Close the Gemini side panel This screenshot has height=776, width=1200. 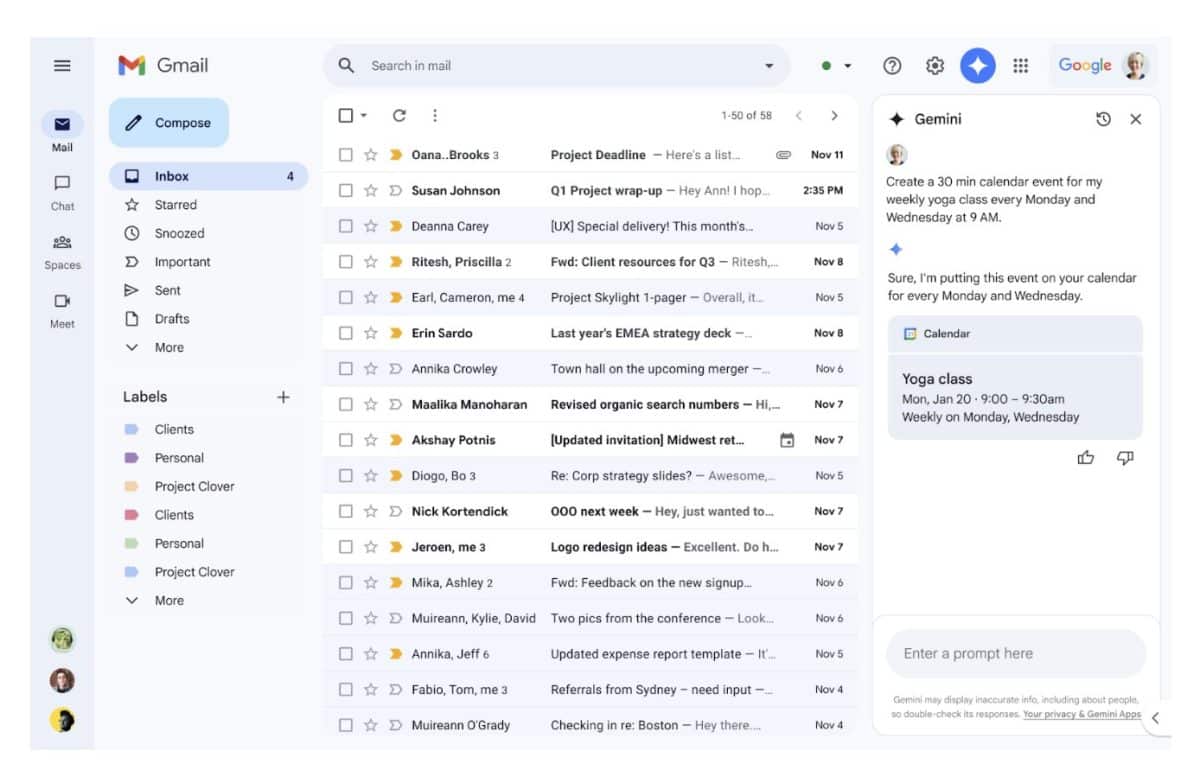click(1136, 119)
